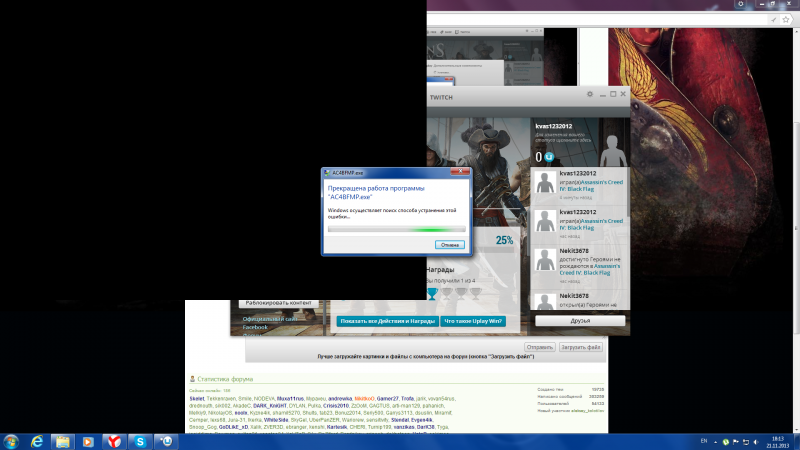Image resolution: width=800 pixels, height=450 pixels.
Task: Open the Facebook link in Uplay
Action: pos(255,327)
